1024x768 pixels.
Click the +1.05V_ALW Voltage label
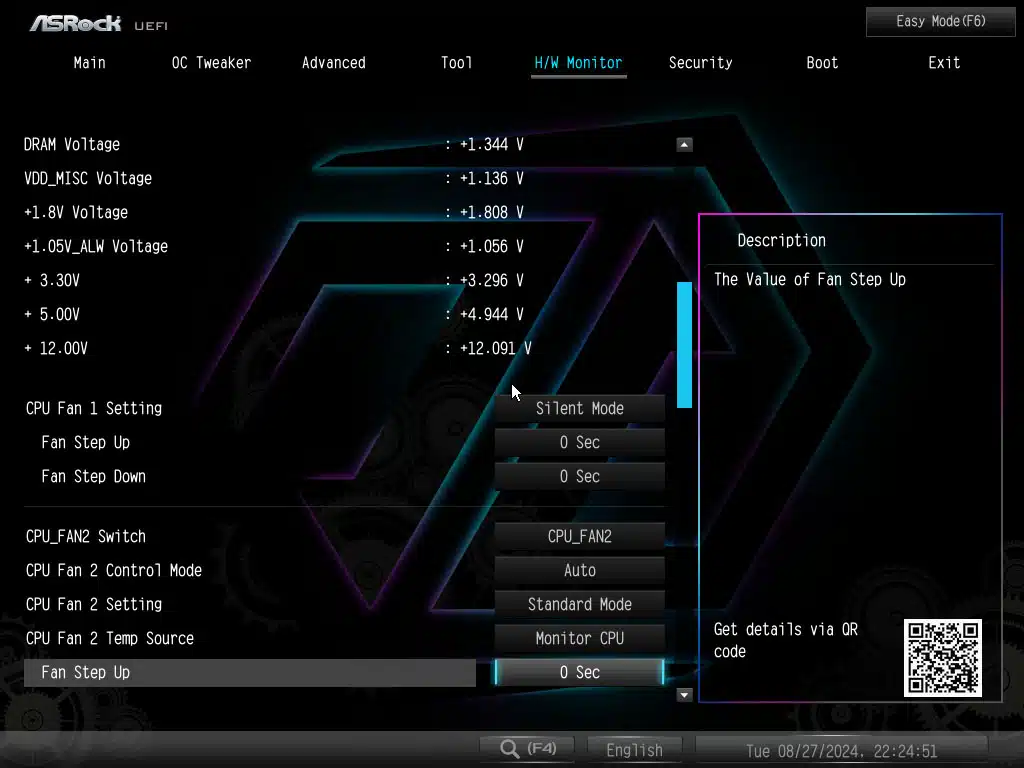(x=96, y=246)
